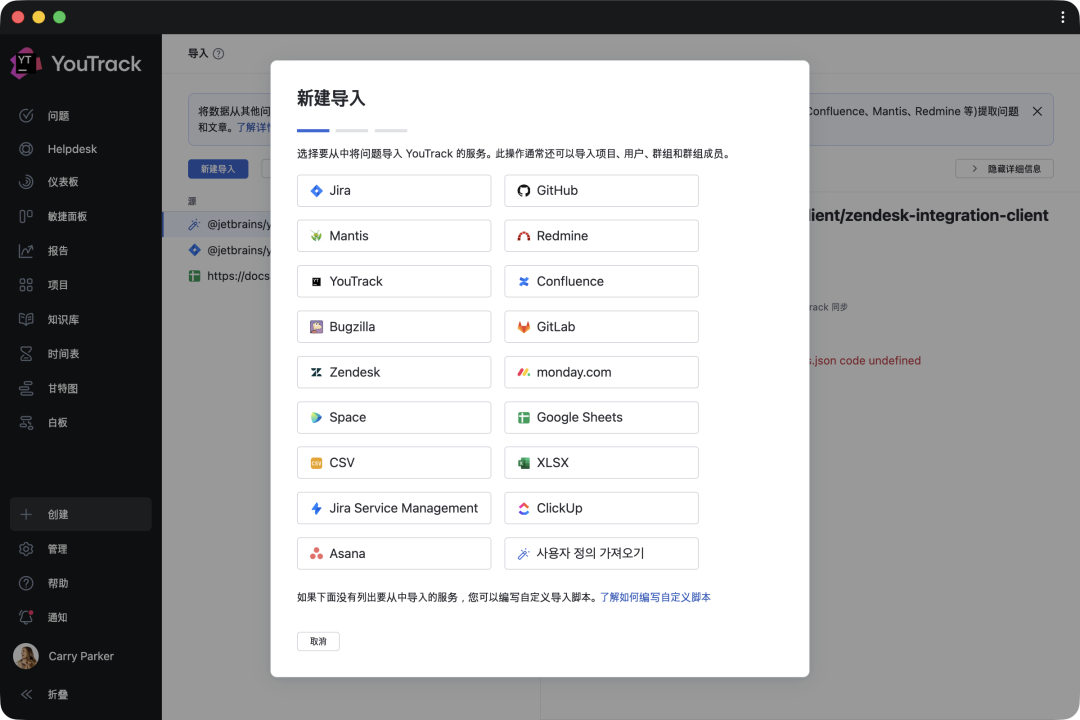Image resolution: width=1080 pixels, height=720 pixels.
Task: Select GitHub import option
Action: (601, 191)
